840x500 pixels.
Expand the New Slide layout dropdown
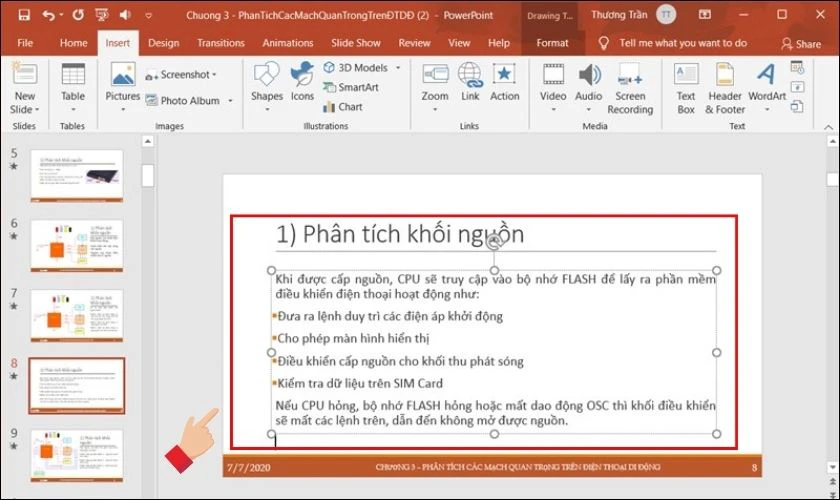(x=25, y=109)
